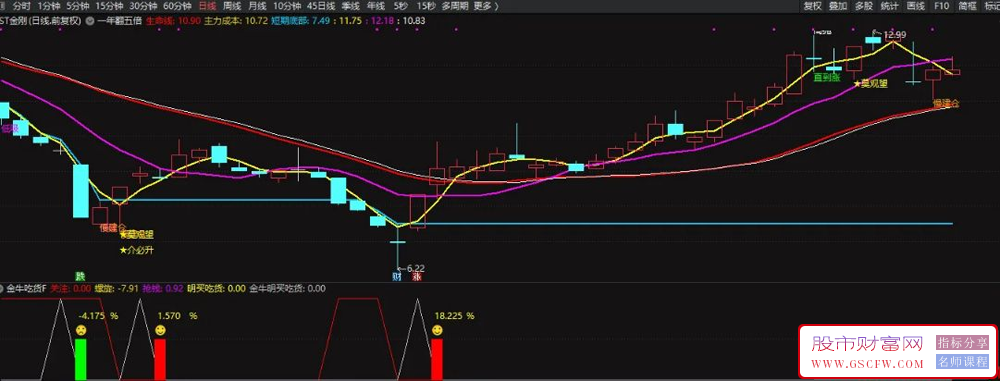Switch to the 周线 weekly tab
1000x381 pixels.
pos(232,6)
